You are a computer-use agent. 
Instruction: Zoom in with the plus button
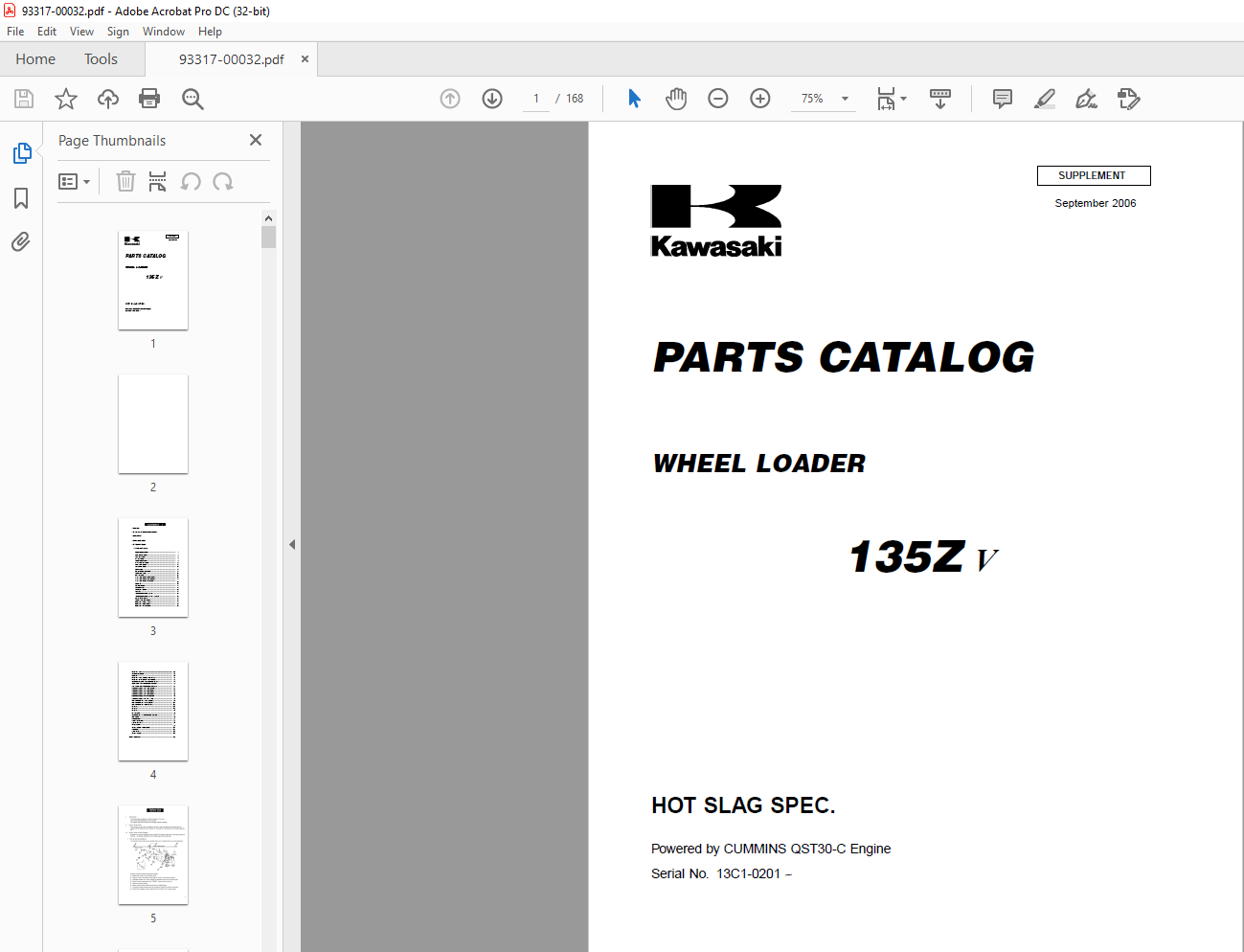760,99
